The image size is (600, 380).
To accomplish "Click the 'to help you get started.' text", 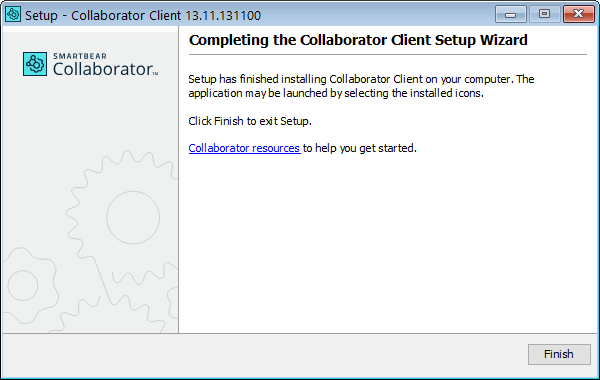I will (360, 148).
